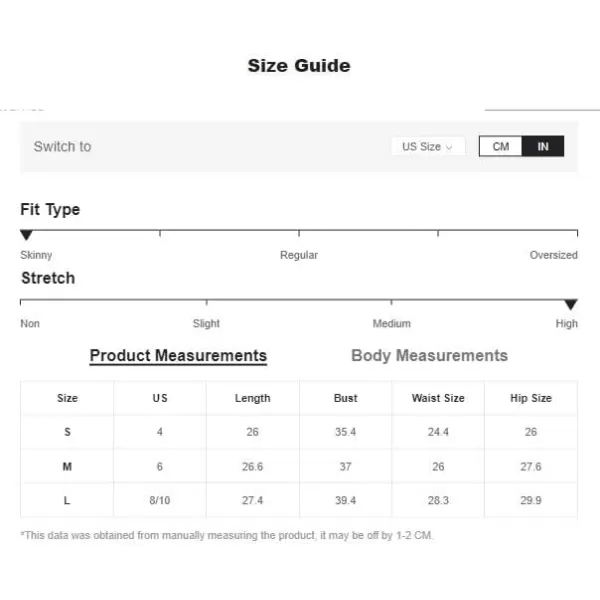Click the Fit Type Skinny marker

(26, 235)
